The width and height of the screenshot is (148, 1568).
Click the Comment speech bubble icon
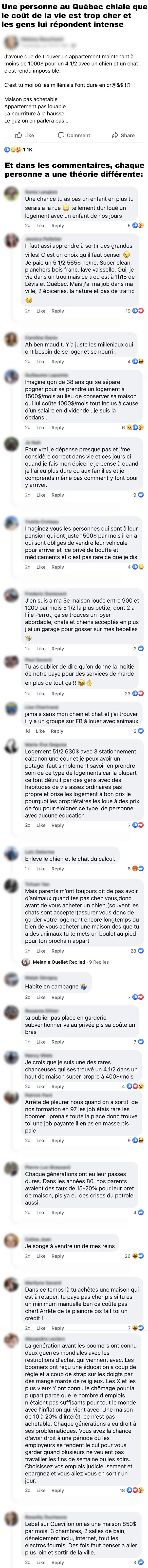[61, 135]
